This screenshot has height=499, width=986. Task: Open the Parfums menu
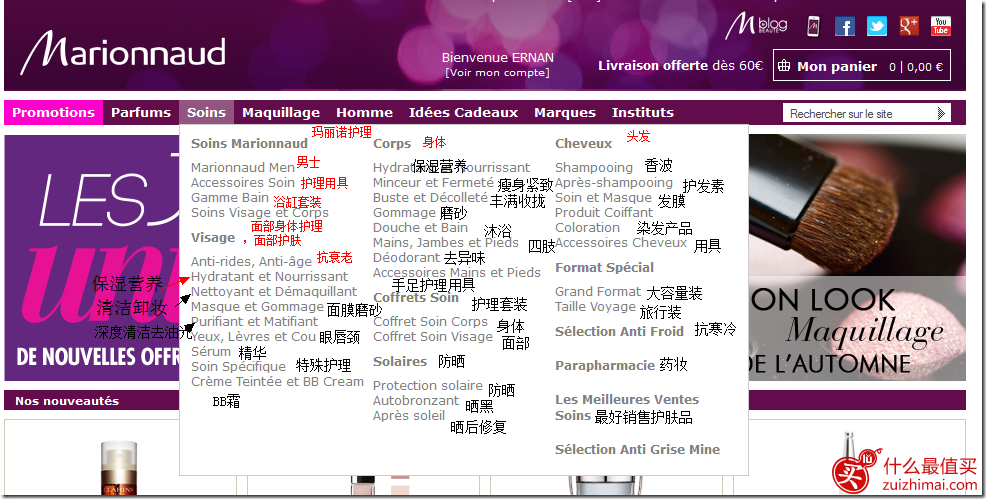141,112
